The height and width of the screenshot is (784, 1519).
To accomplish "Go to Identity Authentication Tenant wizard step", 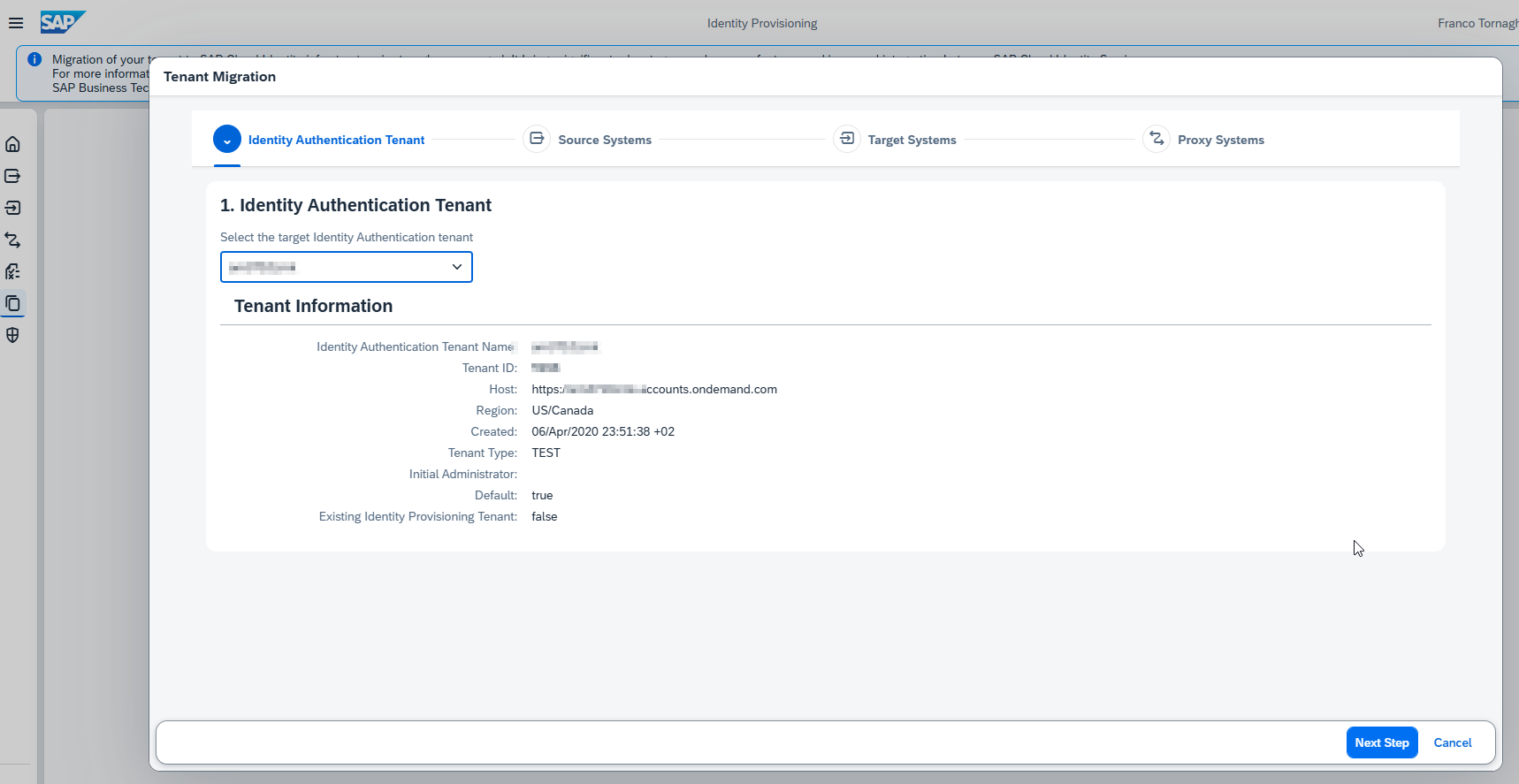I will point(336,140).
